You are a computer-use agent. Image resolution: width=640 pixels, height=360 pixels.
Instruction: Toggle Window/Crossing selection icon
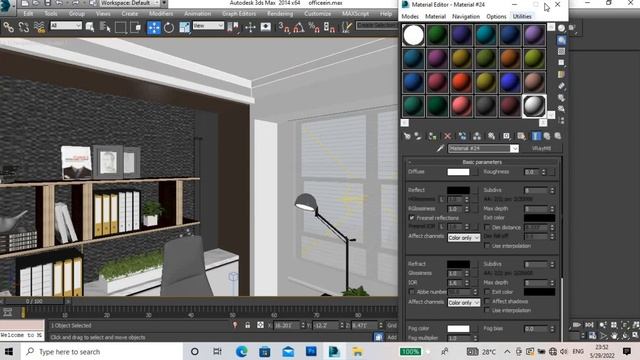[136, 27]
